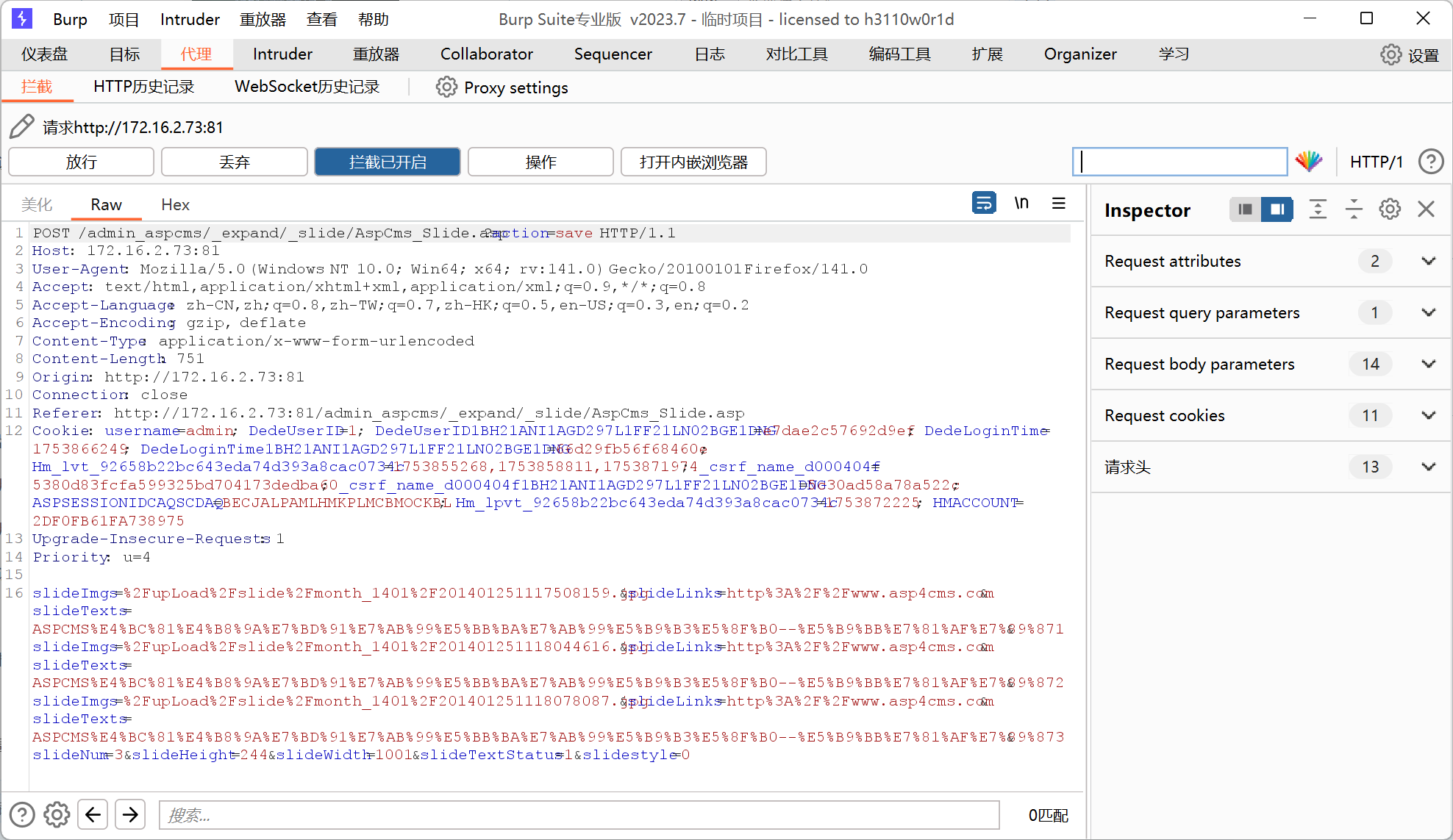Switch to the 仪表盘 tab
The image size is (1453, 840).
[x=44, y=54]
